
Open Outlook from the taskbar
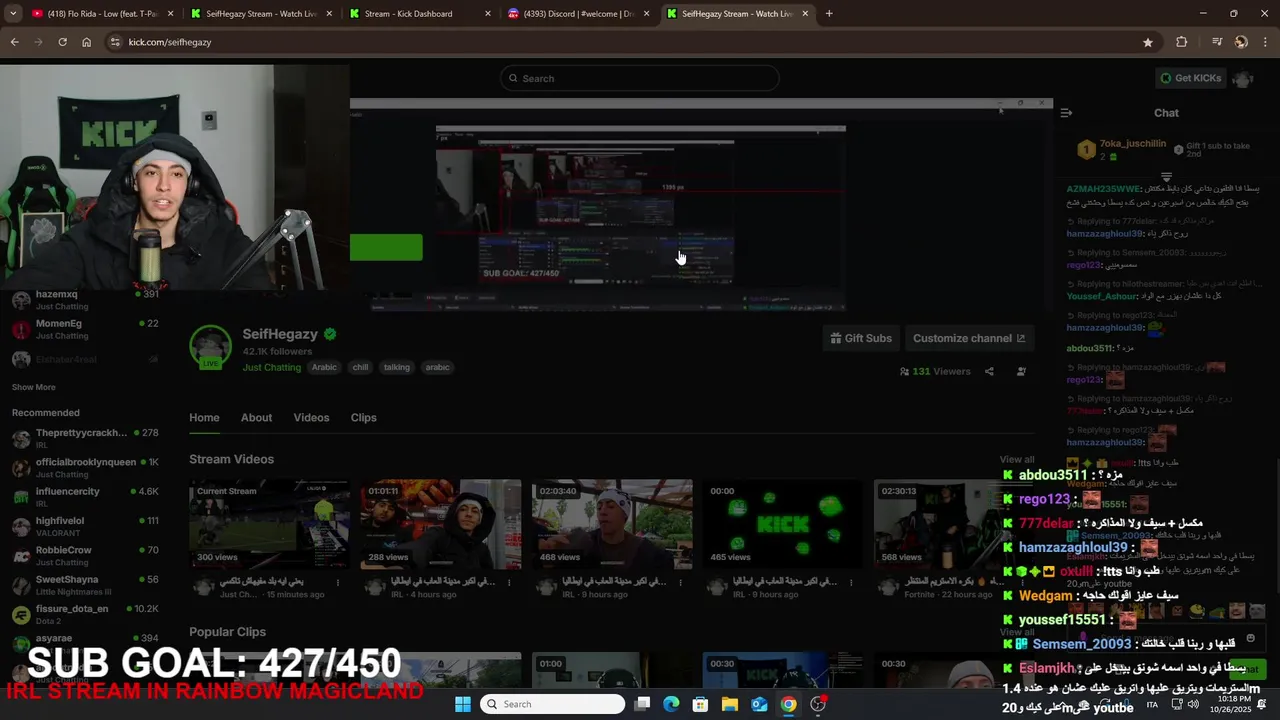759,704
